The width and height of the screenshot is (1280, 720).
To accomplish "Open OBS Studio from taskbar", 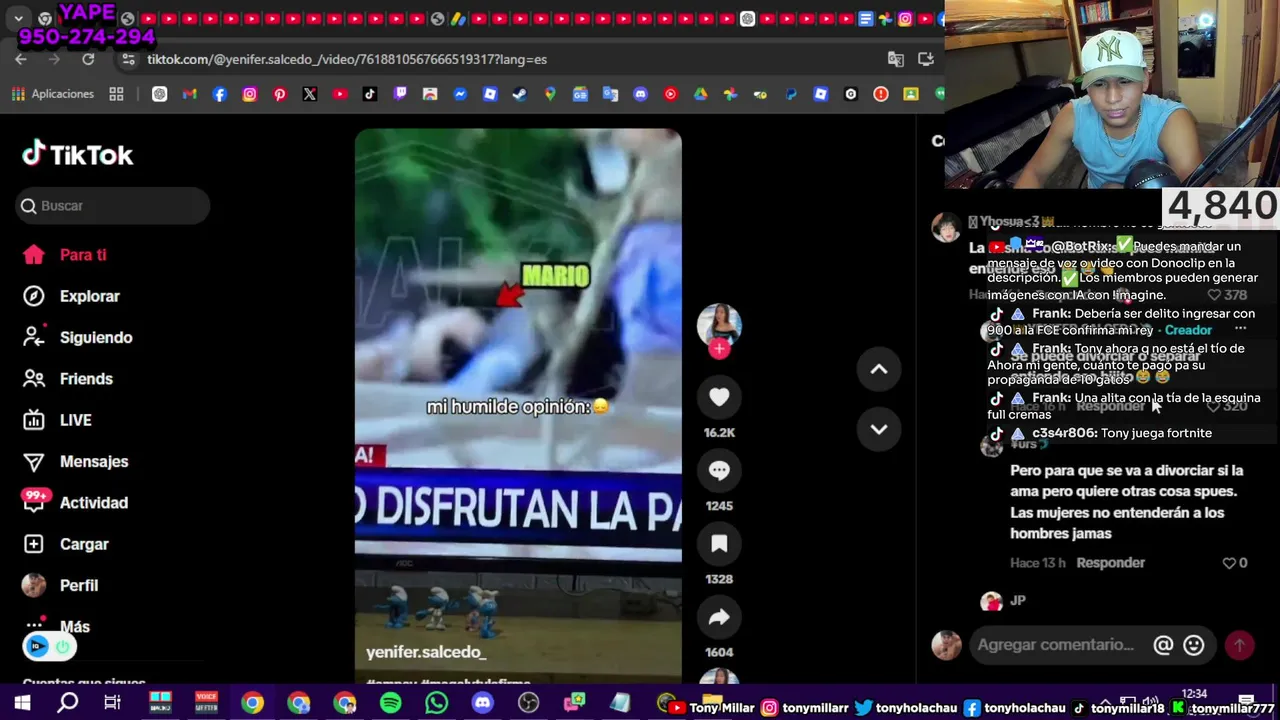I will point(529,703).
